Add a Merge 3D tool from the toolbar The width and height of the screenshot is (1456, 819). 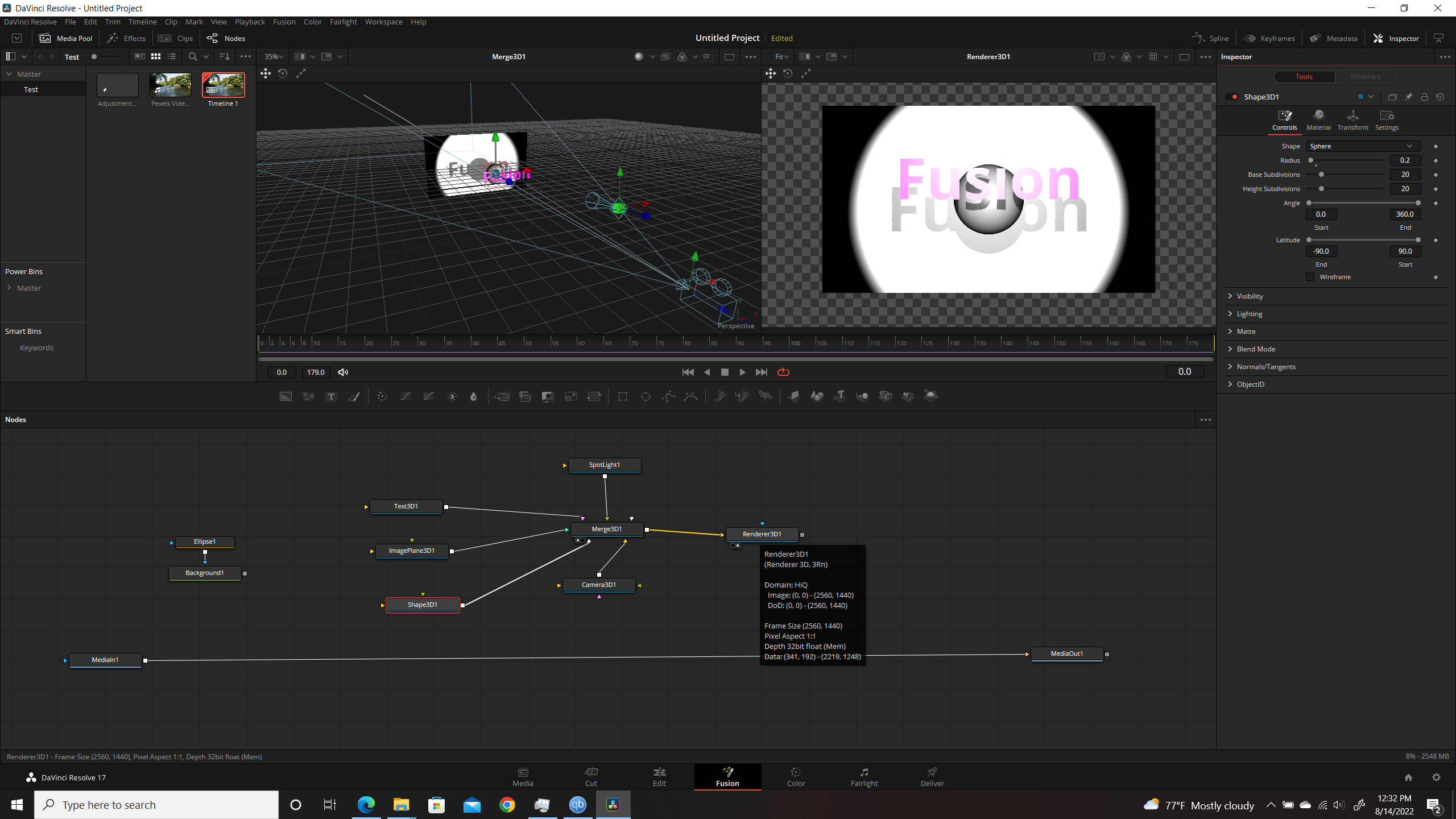pos(862,396)
